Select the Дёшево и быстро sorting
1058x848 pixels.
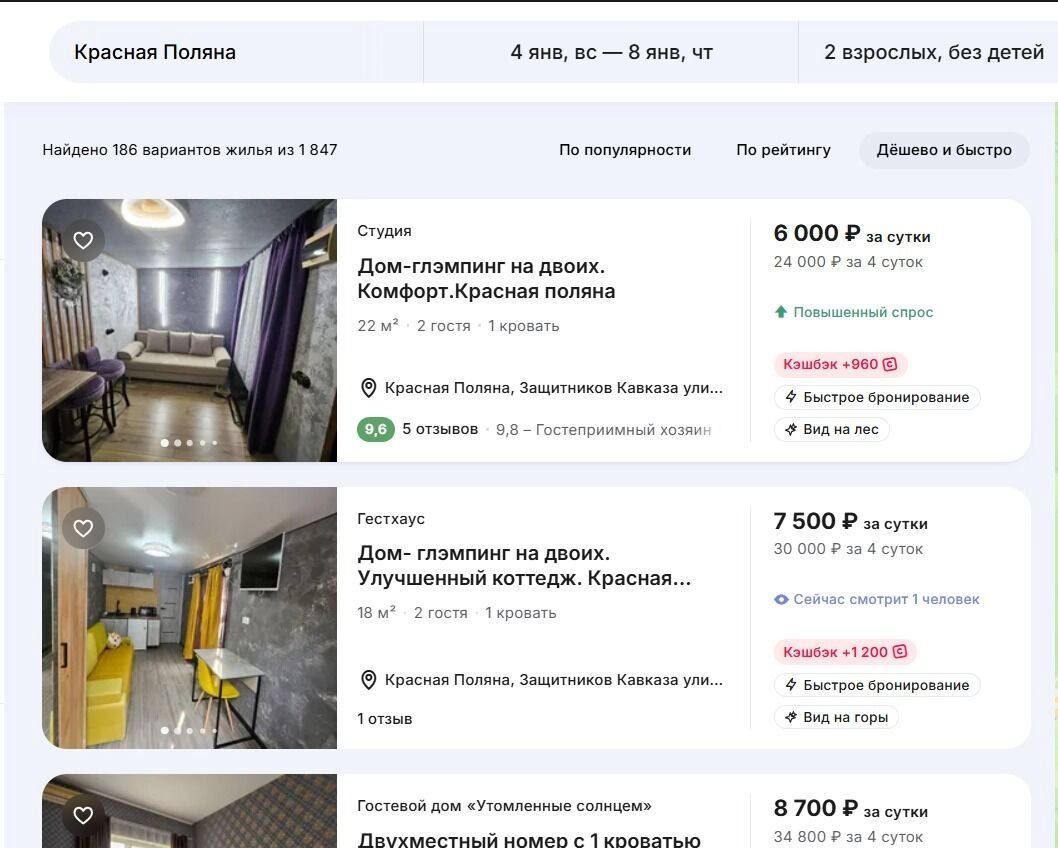[944, 150]
